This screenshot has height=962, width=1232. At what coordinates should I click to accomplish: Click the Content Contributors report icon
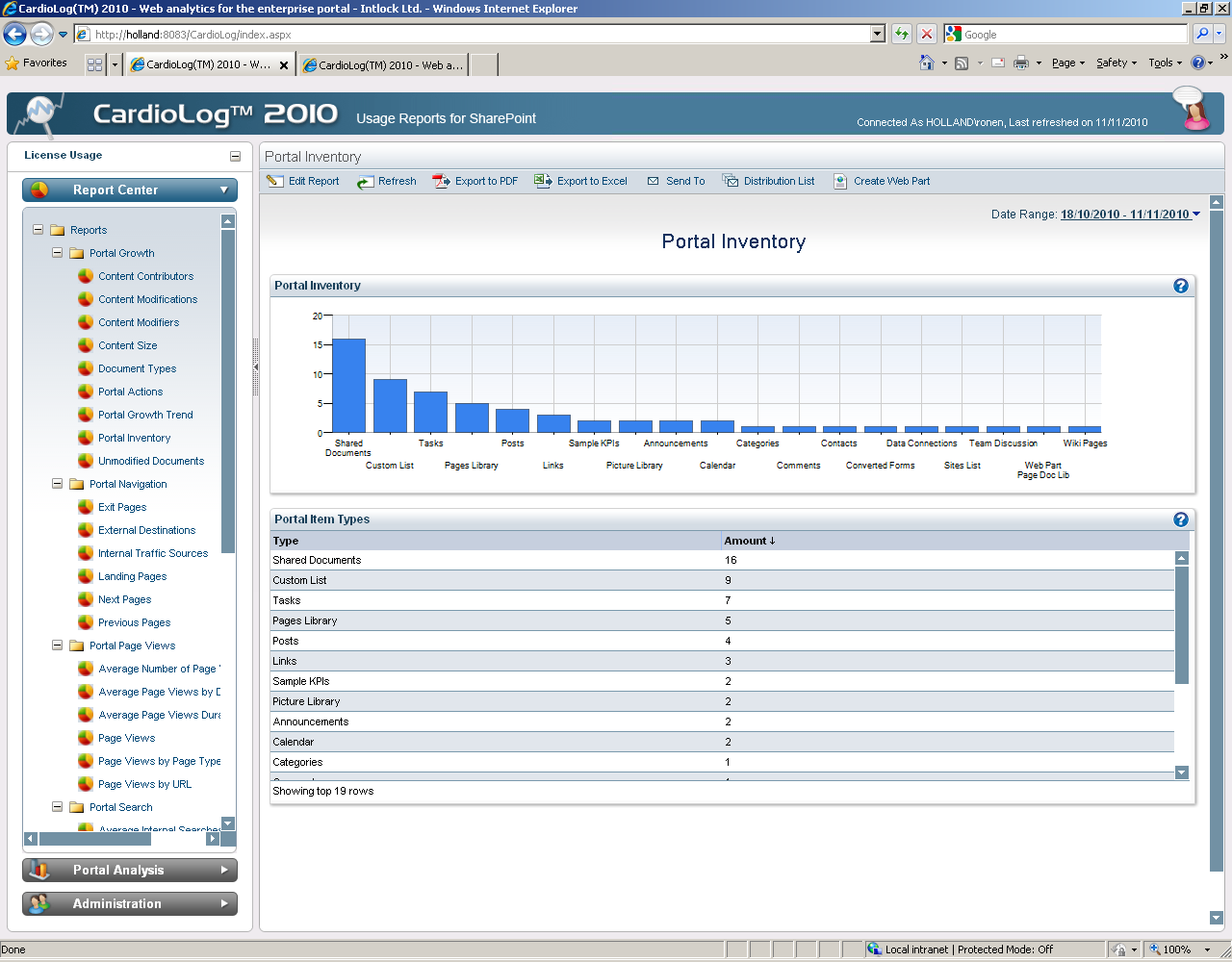[x=86, y=276]
